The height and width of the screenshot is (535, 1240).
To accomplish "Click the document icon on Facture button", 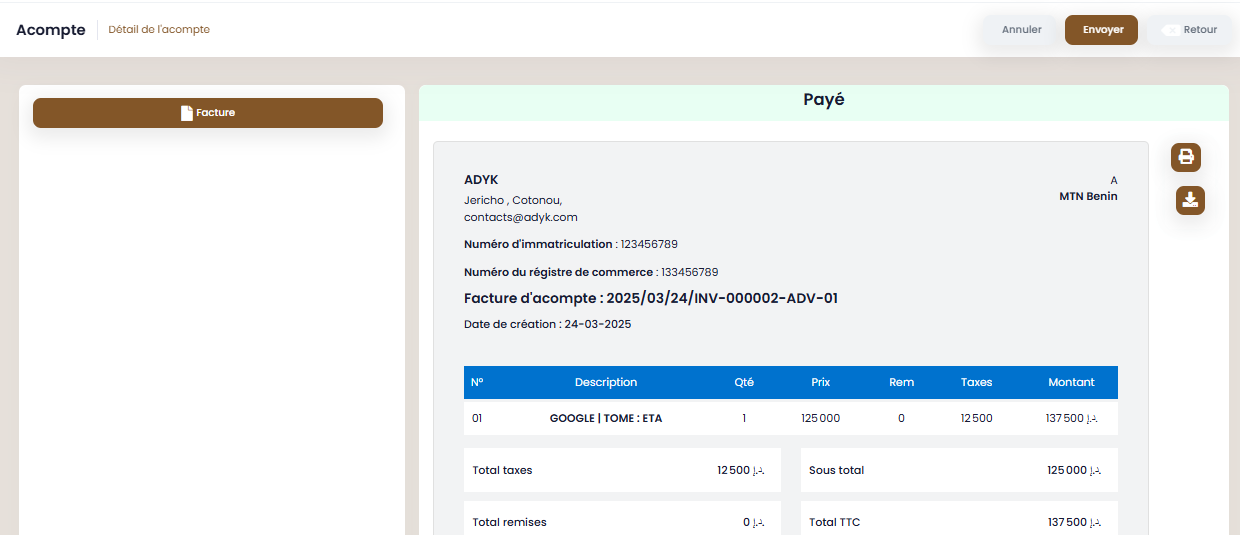I will pos(186,113).
